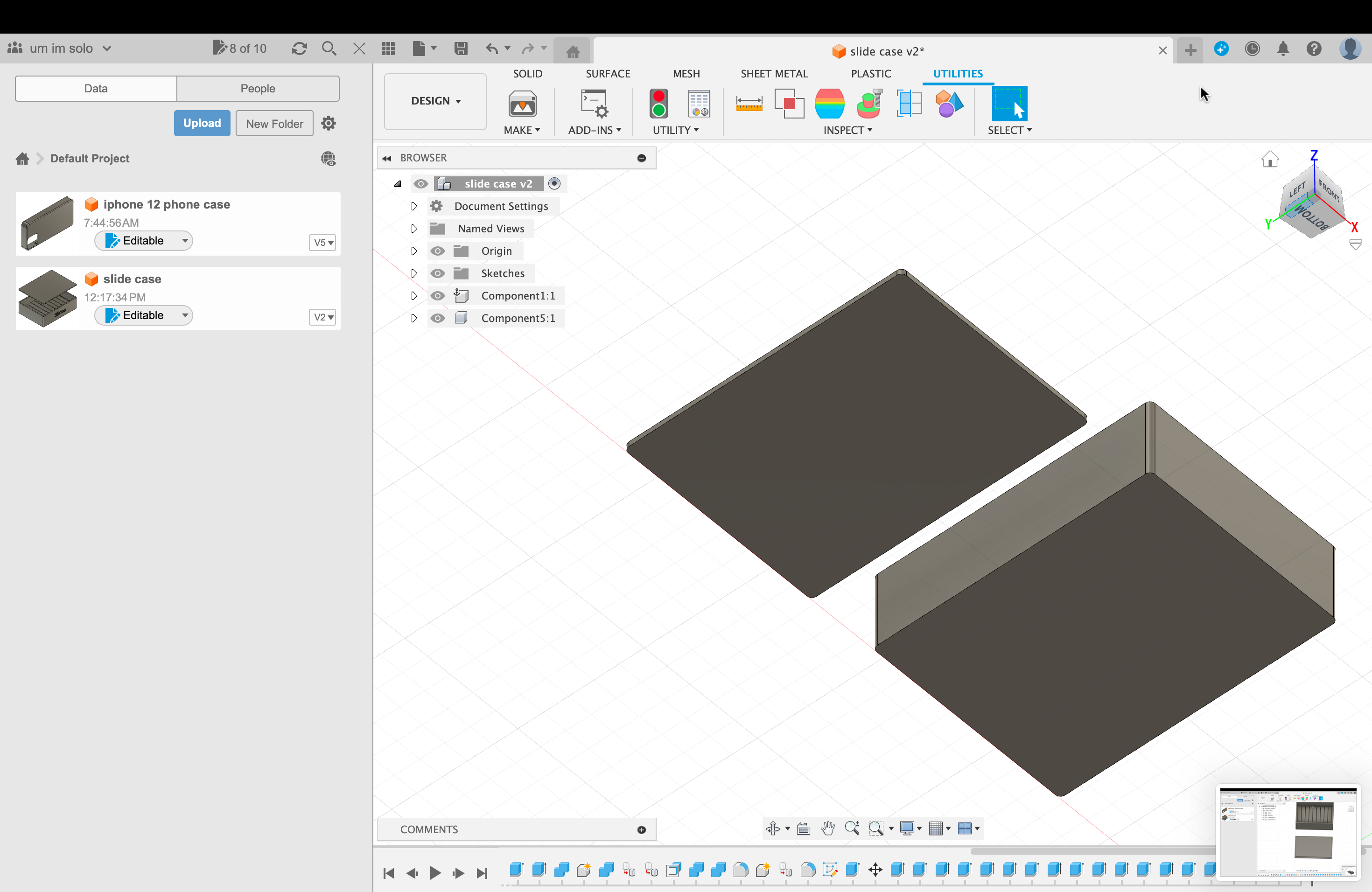Click the Interference tool icon
This screenshot has width=1372, height=892.
point(789,105)
